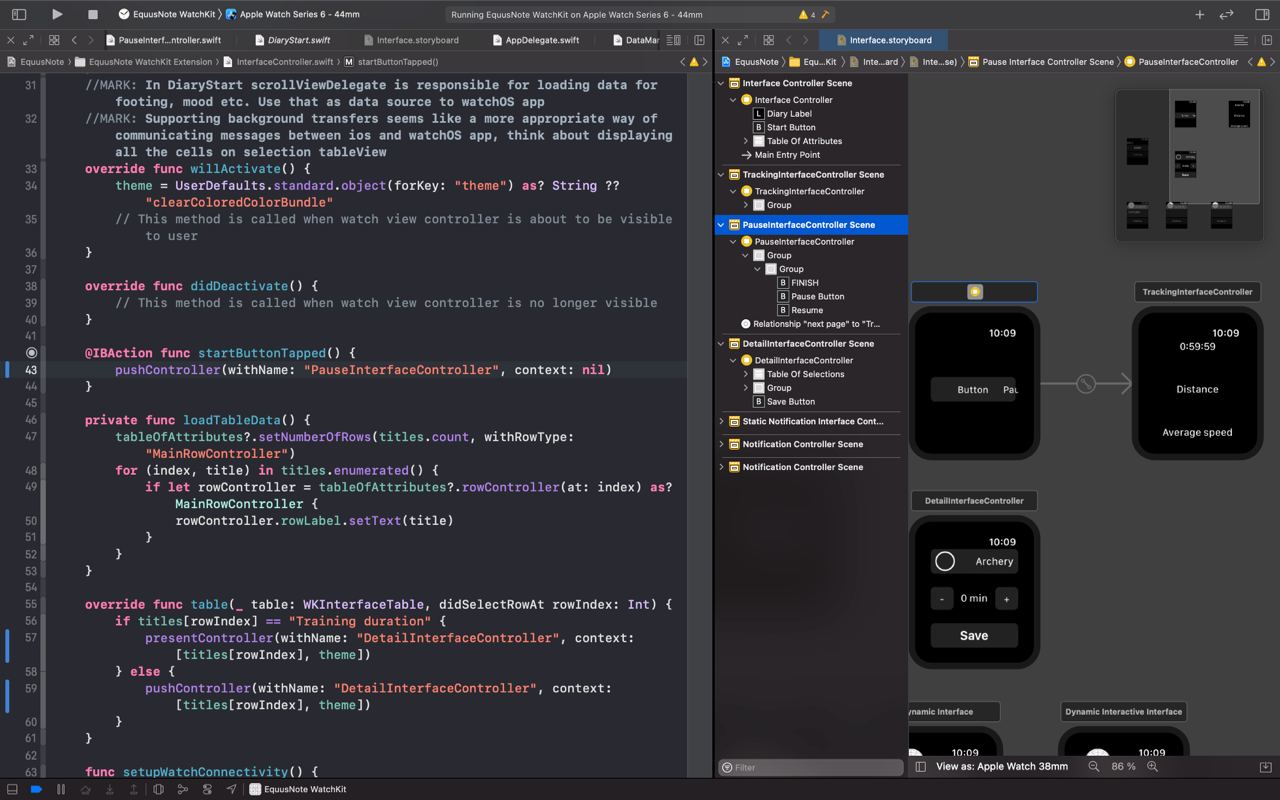Expand Table Of Selections in outline
The width and height of the screenshot is (1280, 800).
point(745,374)
